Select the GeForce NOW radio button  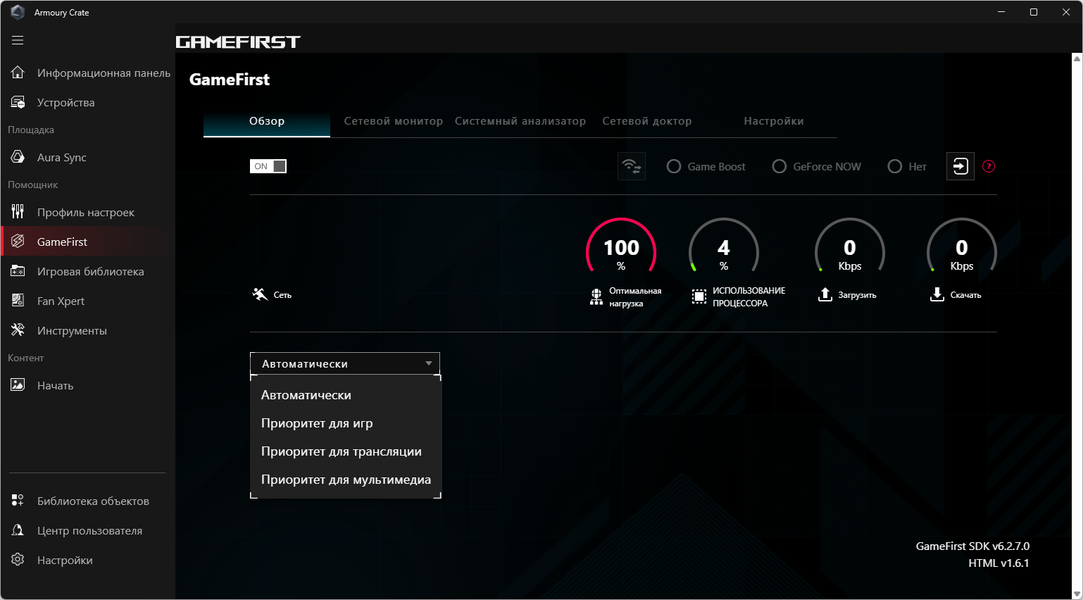point(779,166)
